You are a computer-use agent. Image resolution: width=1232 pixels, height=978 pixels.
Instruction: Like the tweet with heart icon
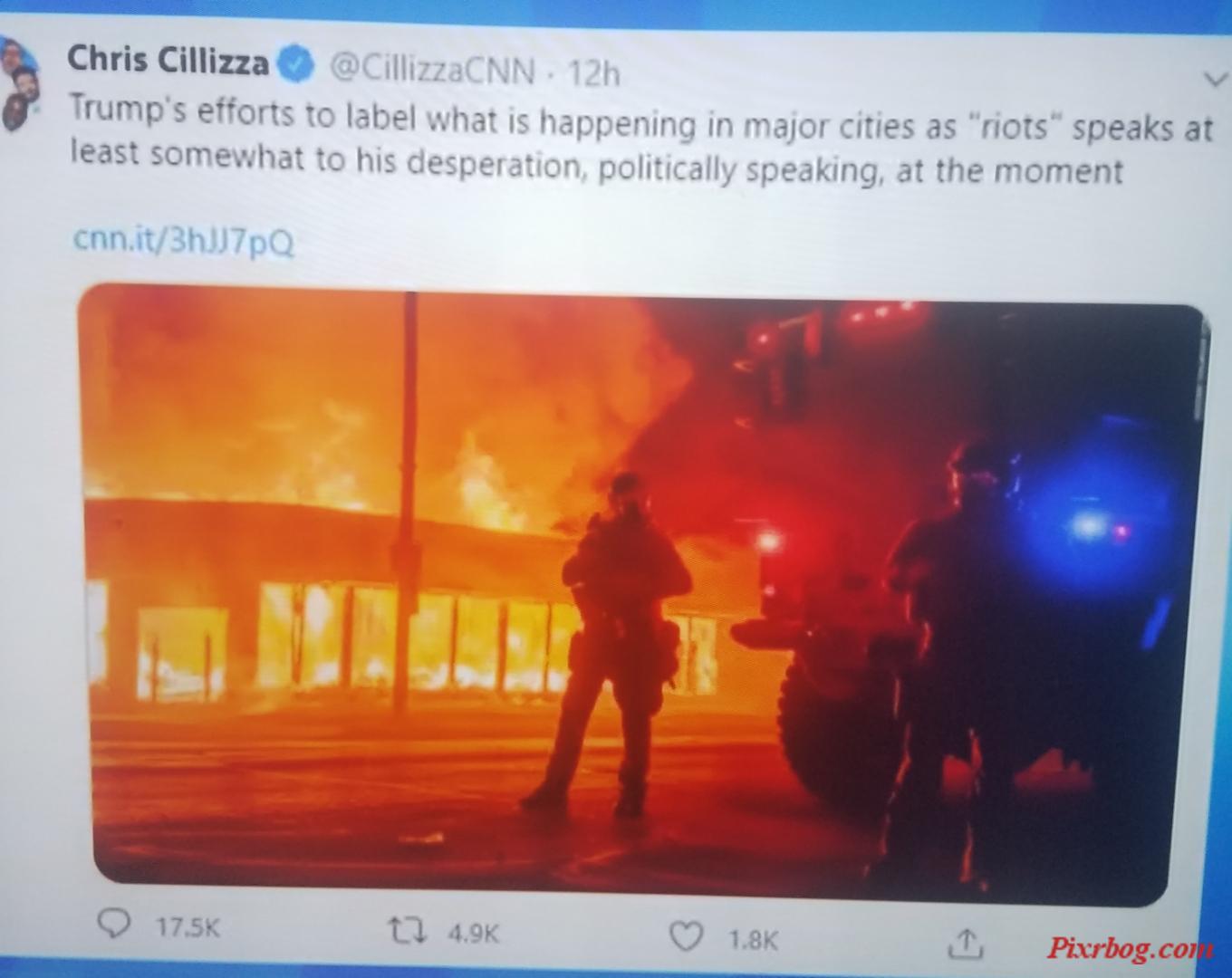pos(687,936)
